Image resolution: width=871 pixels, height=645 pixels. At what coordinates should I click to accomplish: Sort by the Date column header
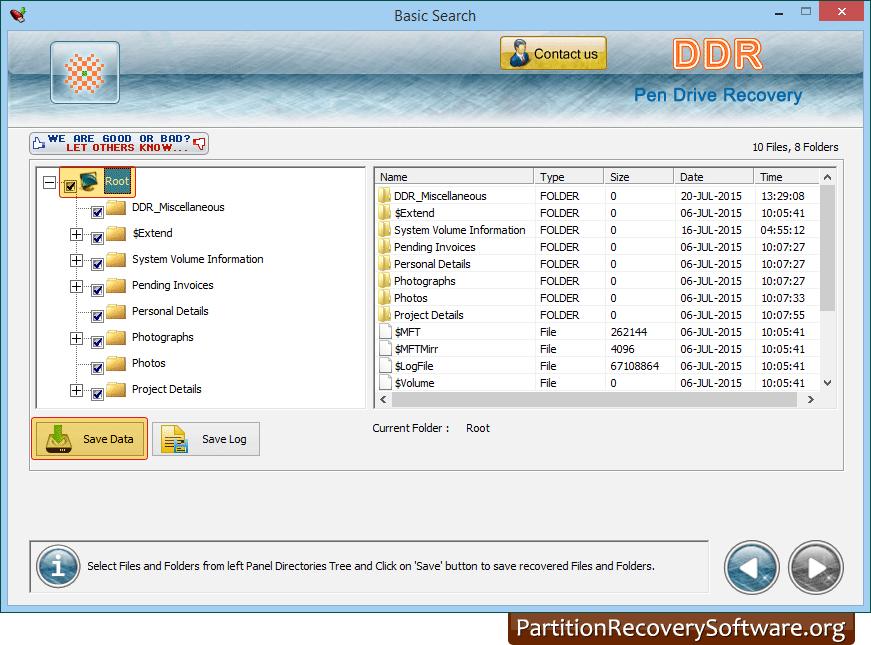click(x=713, y=177)
